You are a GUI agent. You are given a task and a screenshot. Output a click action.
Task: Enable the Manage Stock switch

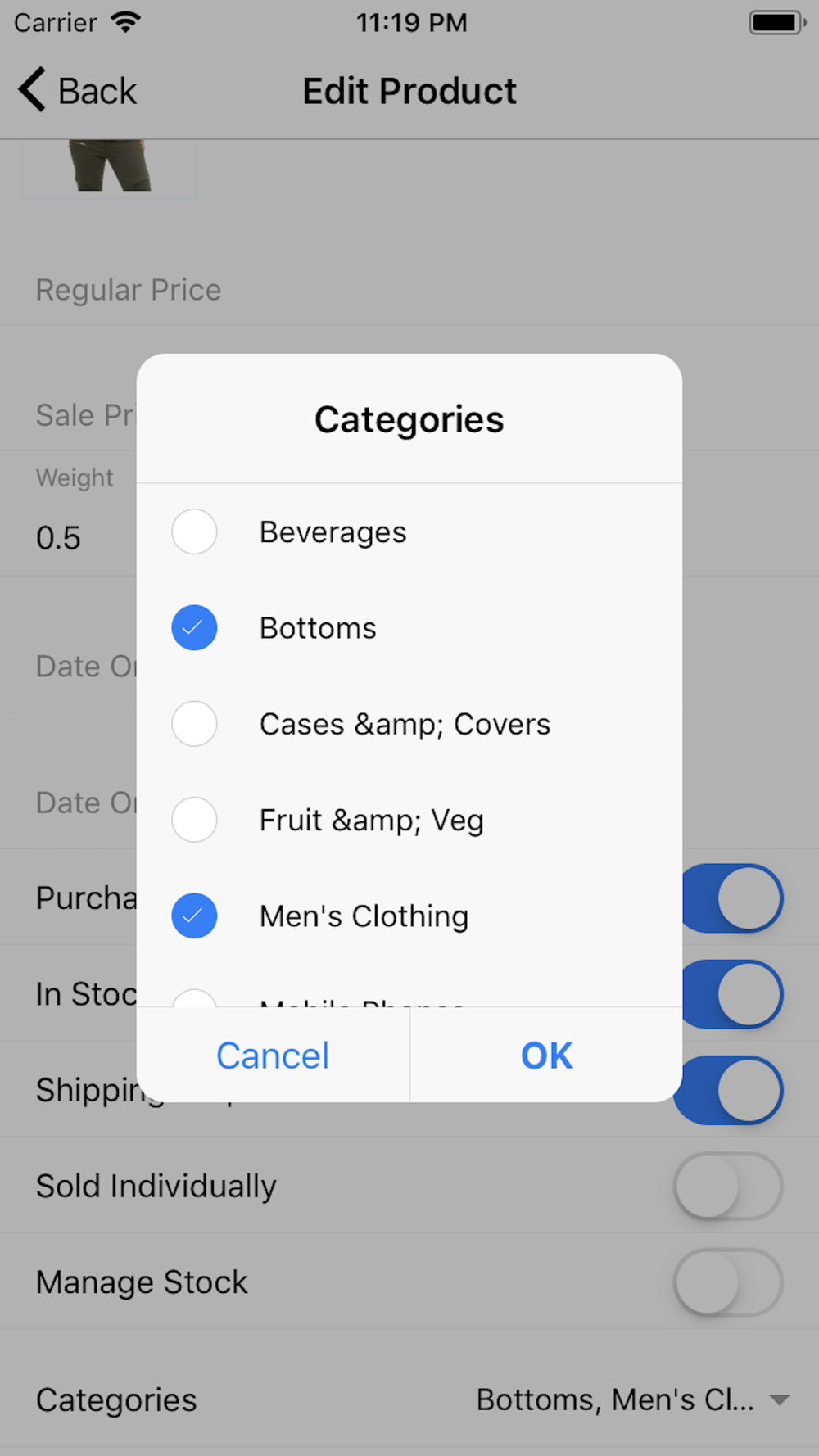pyautogui.click(x=728, y=1282)
